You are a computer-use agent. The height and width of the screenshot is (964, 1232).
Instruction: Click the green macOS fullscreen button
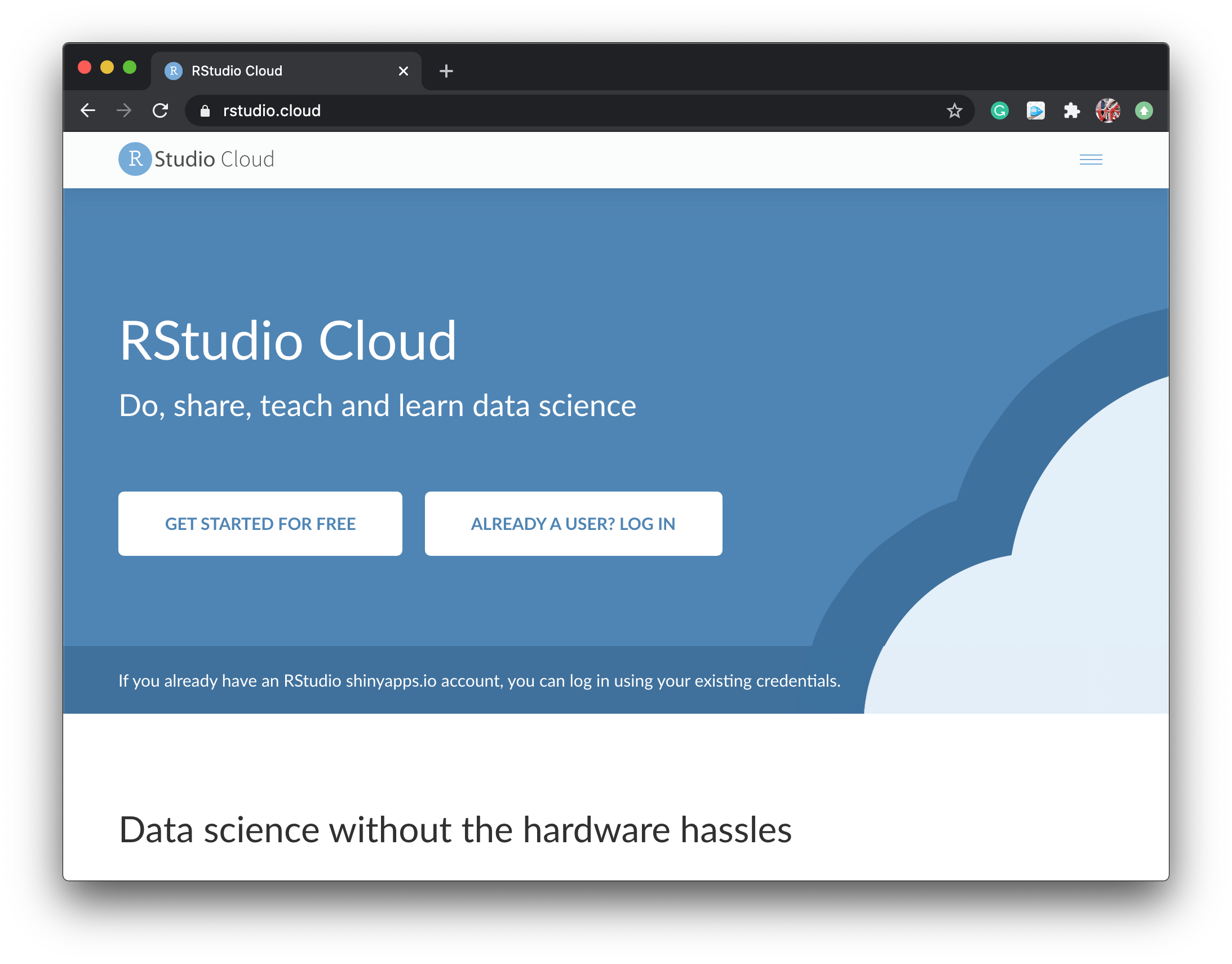pos(130,68)
